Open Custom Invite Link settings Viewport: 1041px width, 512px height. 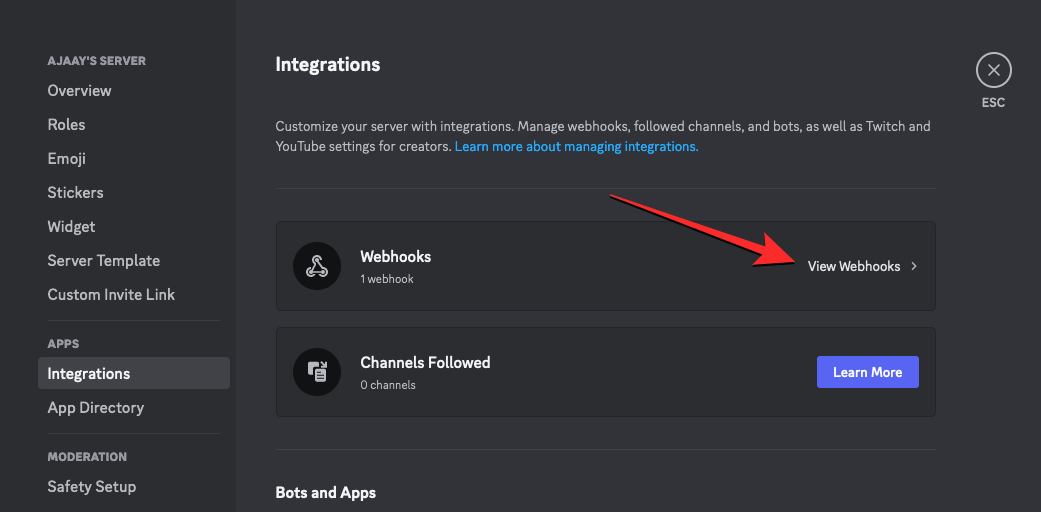(111, 295)
